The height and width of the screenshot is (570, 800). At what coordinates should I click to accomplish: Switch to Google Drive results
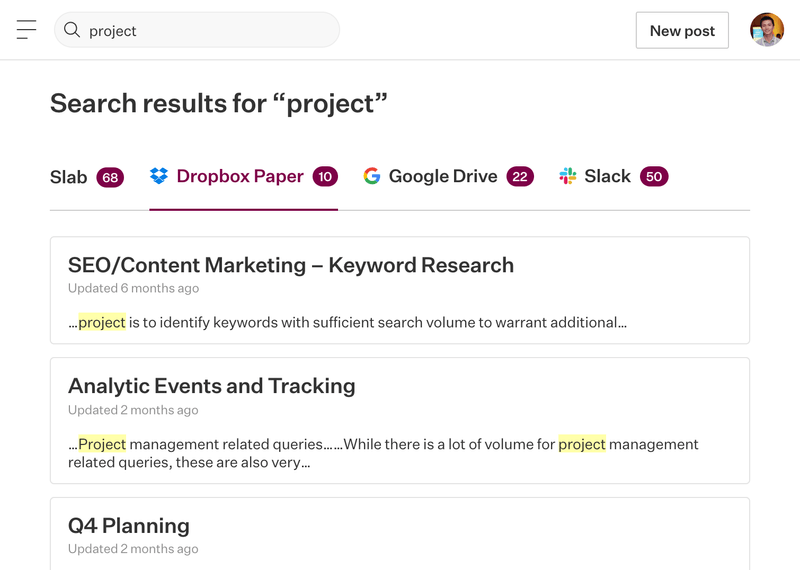pyautogui.click(x=443, y=176)
